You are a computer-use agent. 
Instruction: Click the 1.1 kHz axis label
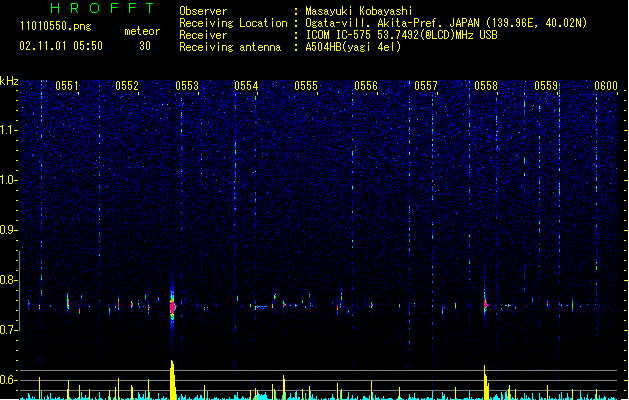9,130
